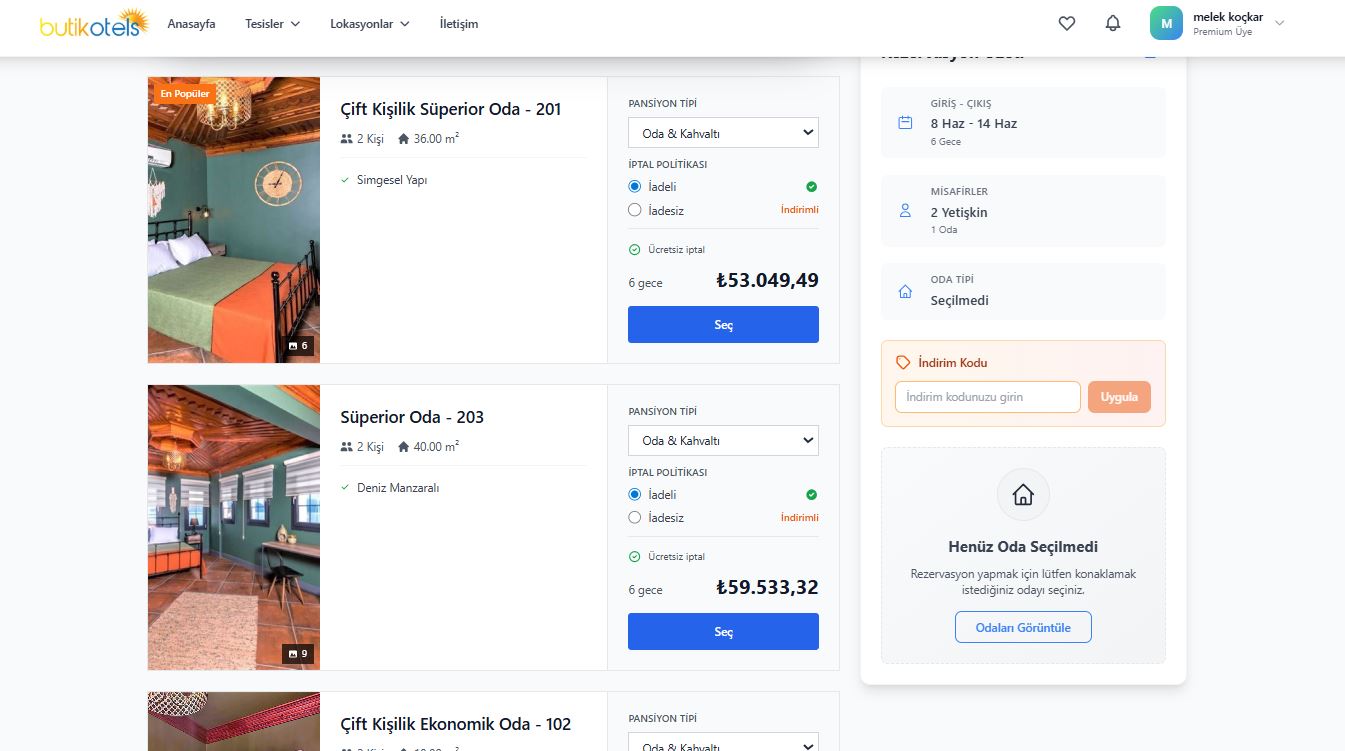
Task: Select İadeli option for Room 201
Action: (635, 187)
